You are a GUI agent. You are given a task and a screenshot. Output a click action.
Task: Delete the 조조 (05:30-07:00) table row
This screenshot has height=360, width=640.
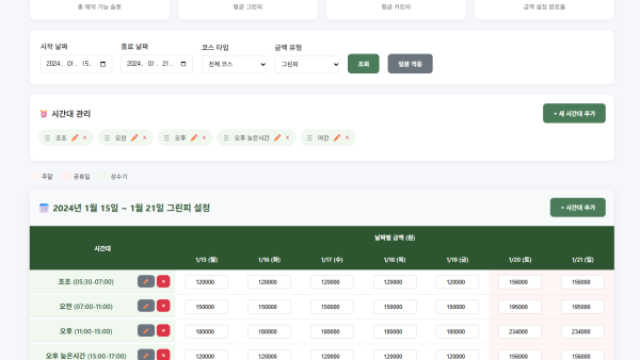tap(163, 282)
